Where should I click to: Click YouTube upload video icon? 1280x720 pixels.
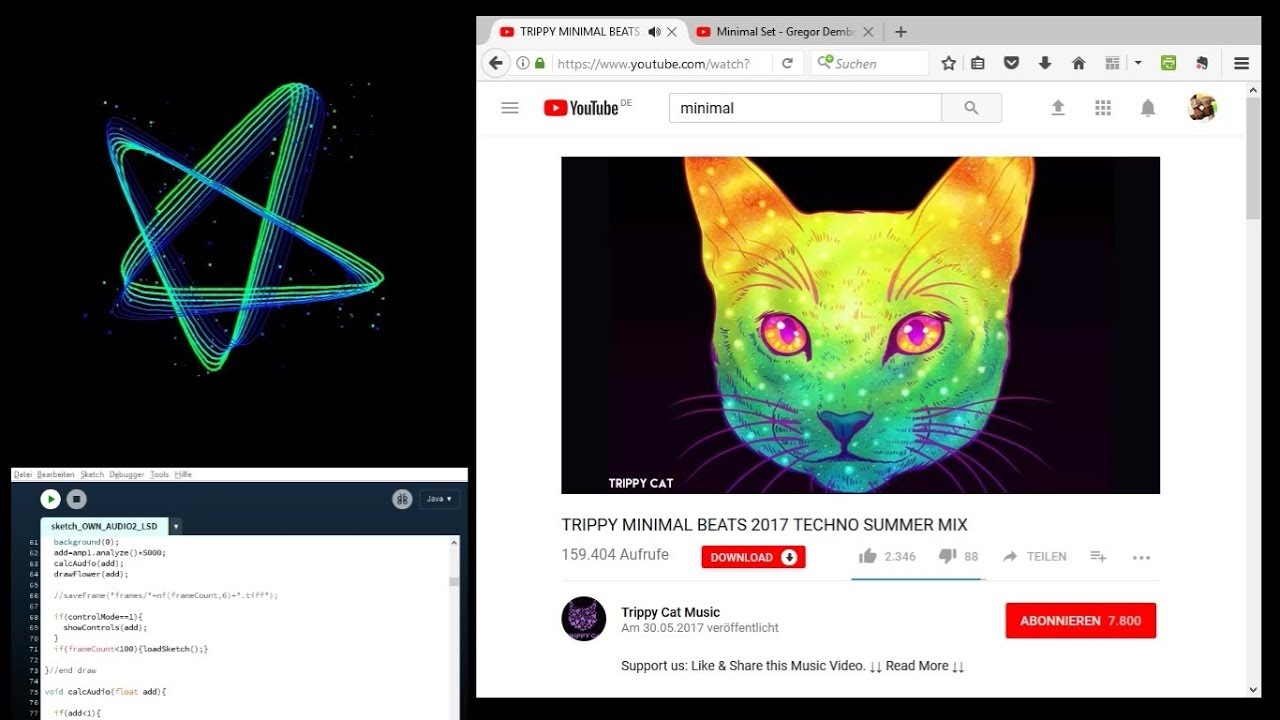click(x=1058, y=108)
